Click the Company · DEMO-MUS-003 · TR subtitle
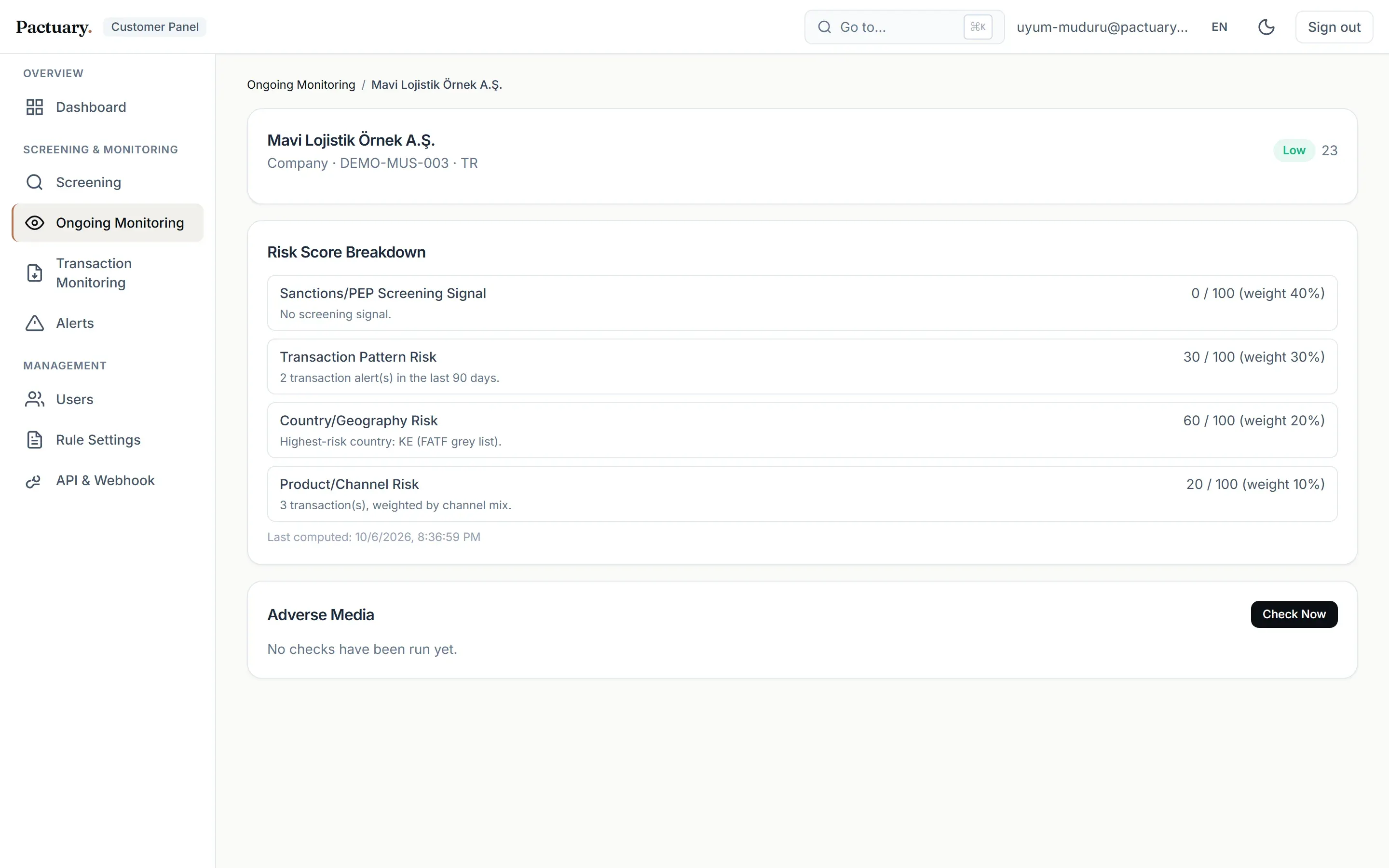The image size is (1389, 868). click(x=372, y=163)
